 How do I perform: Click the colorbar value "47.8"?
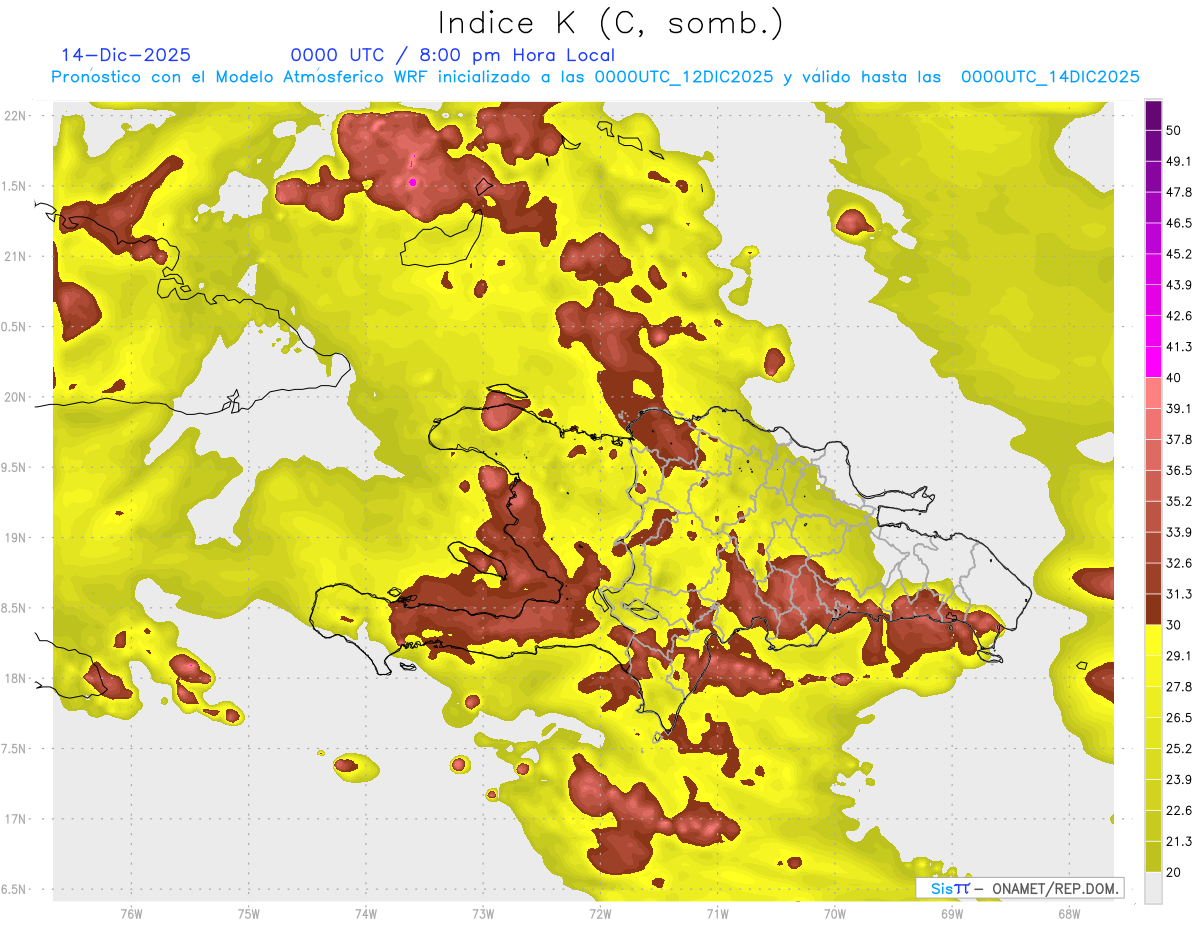click(x=1179, y=192)
